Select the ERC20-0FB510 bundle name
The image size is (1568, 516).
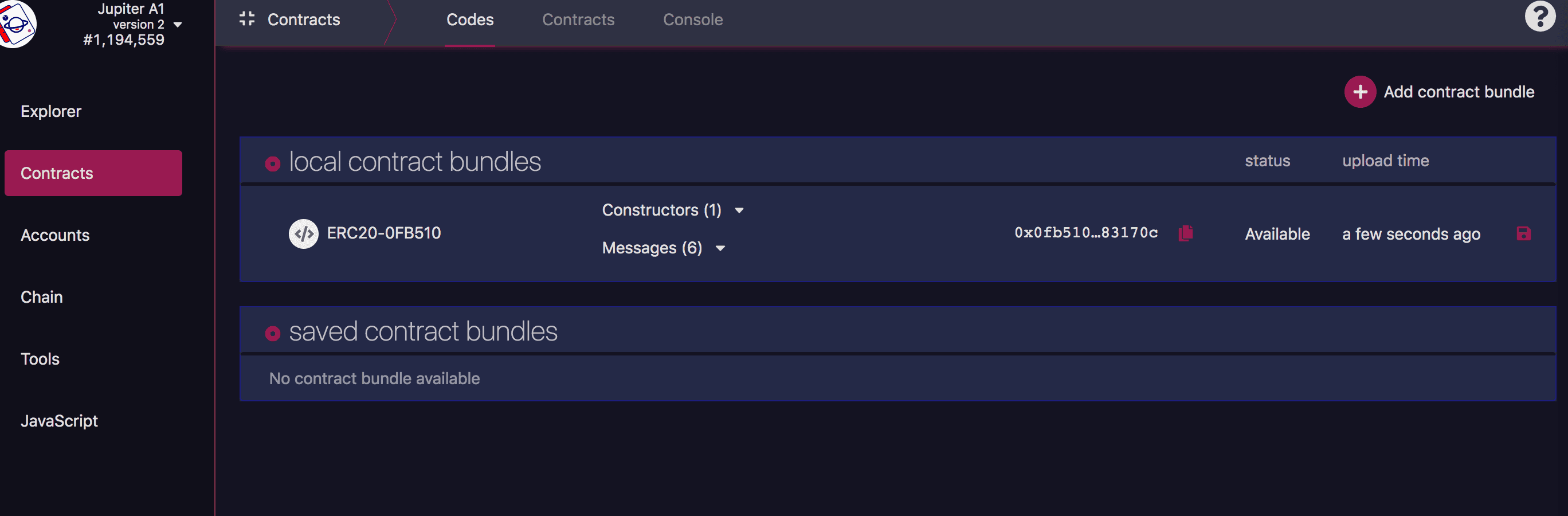(x=383, y=233)
